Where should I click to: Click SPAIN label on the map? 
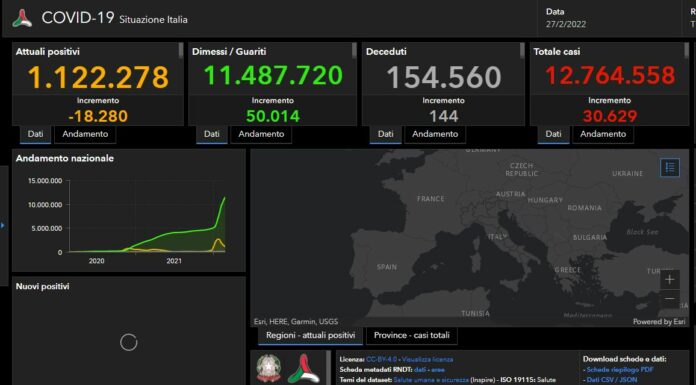(x=387, y=267)
